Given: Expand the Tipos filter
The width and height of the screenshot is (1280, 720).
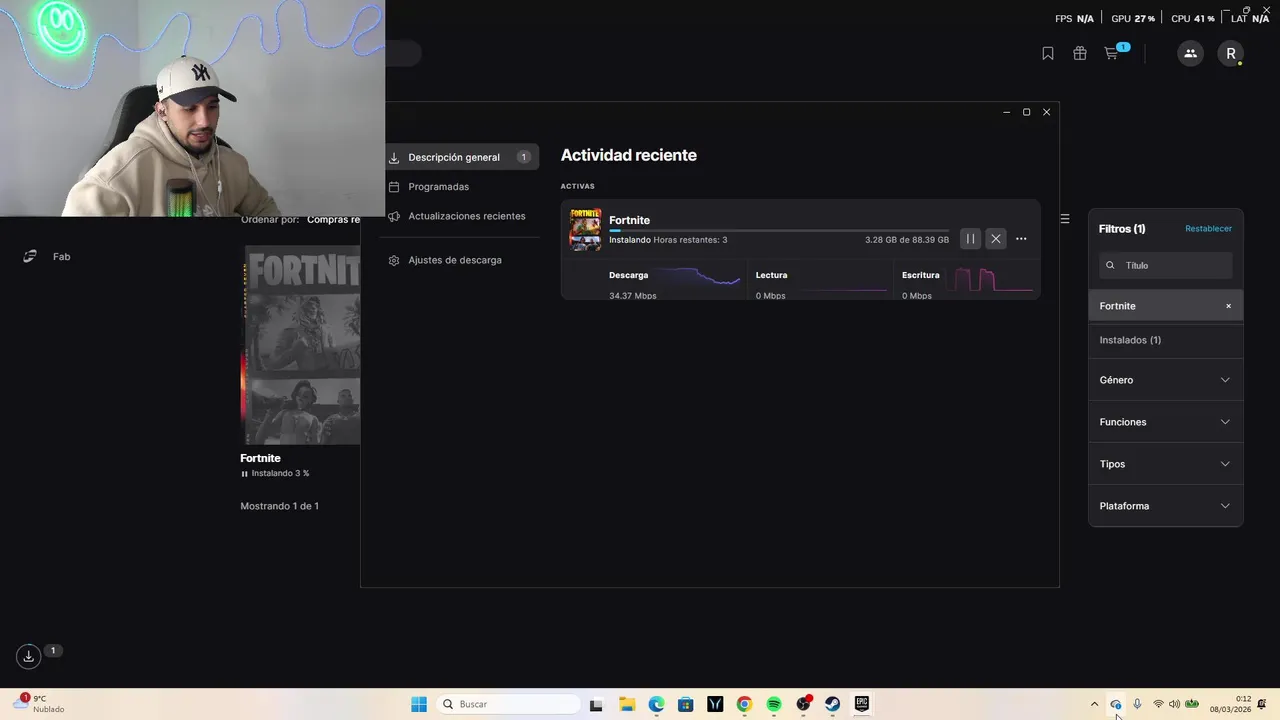Looking at the screenshot, I should [x=1166, y=464].
